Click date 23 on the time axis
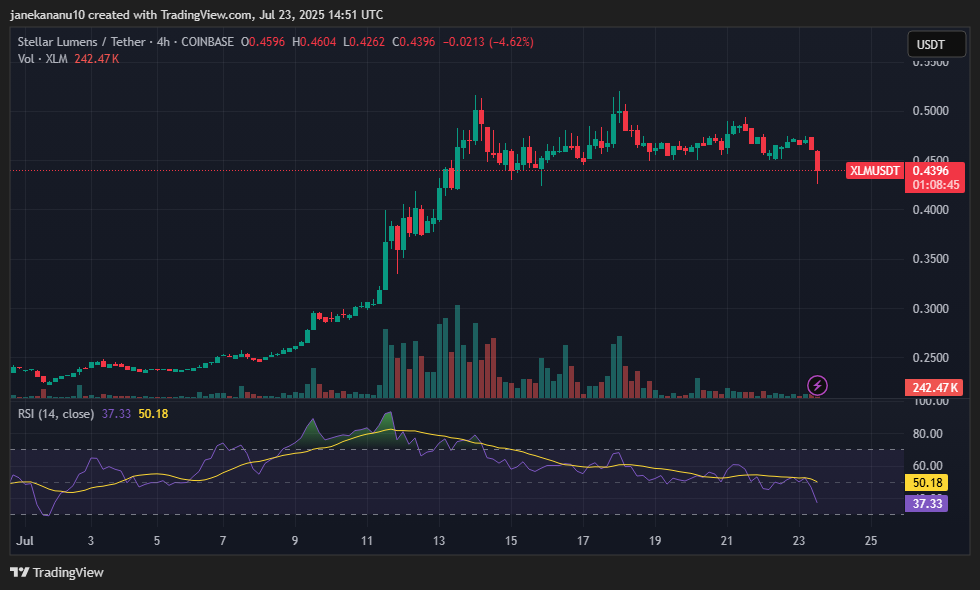The width and height of the screenshot is (980, 590). [x=799, y=541]
